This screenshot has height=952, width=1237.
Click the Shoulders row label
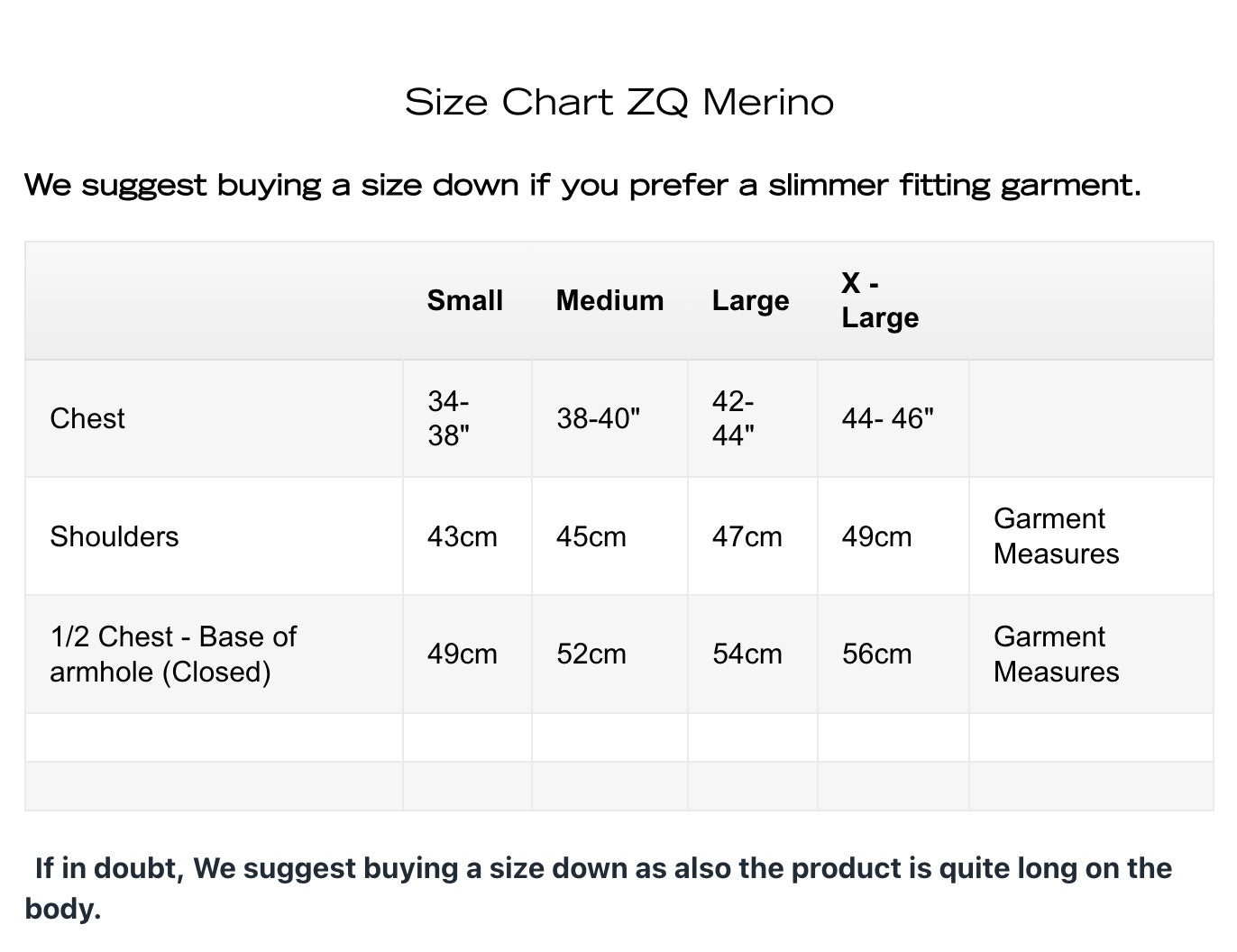click(x=115, y=536)
